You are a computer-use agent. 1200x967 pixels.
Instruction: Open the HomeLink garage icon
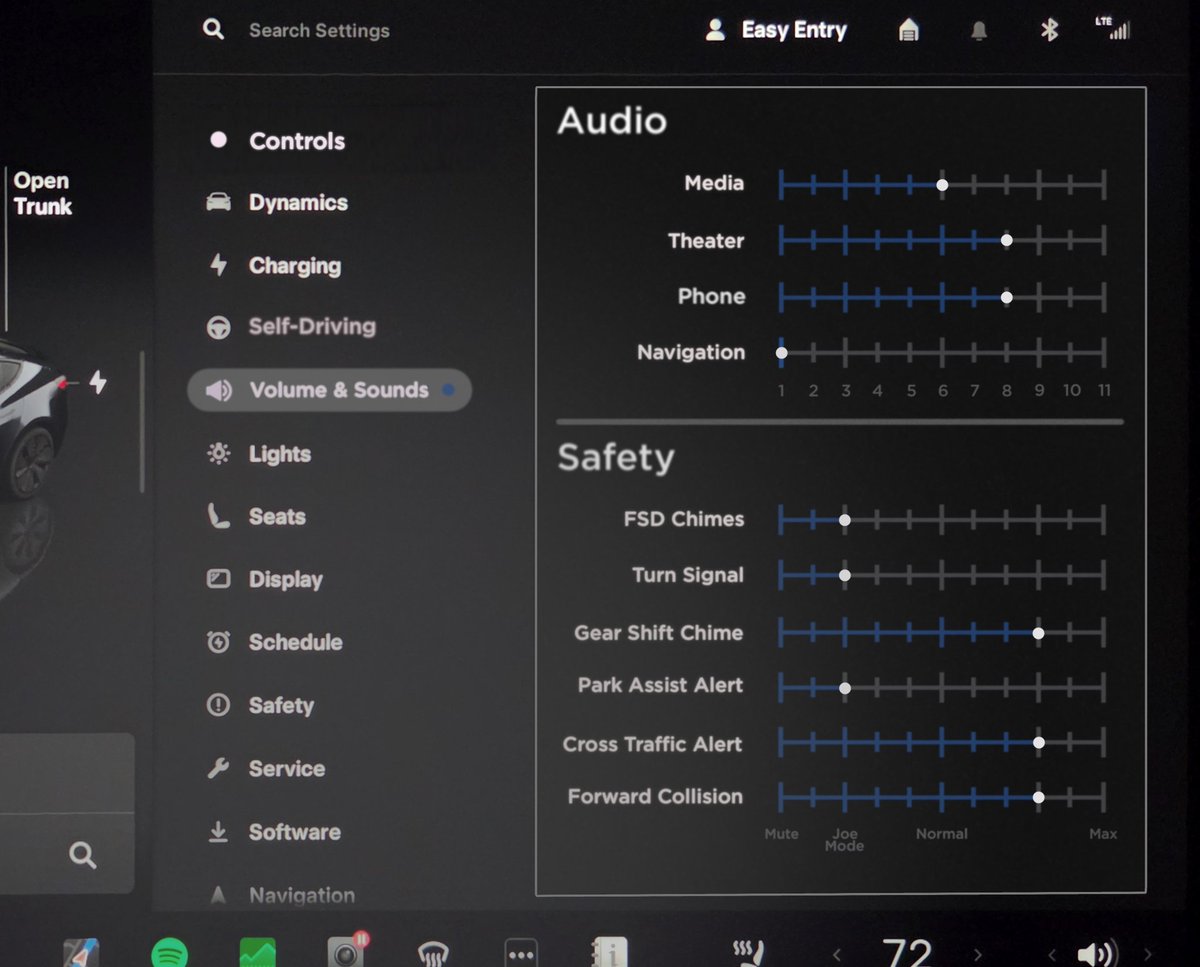point(908,30)
